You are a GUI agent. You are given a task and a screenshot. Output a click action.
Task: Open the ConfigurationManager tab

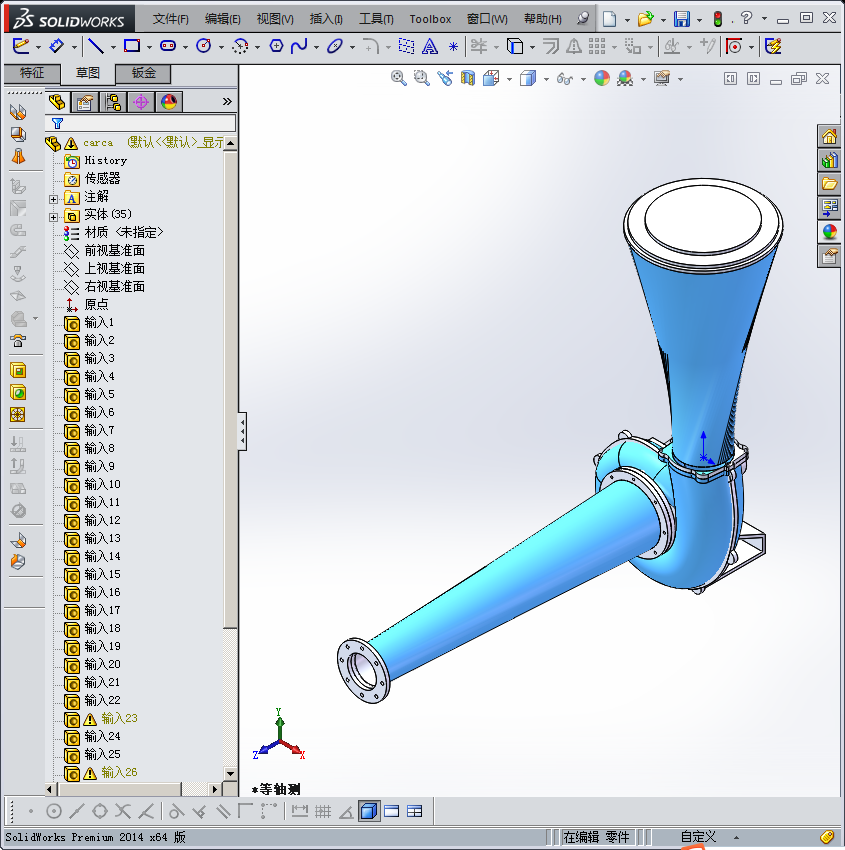(113, 102)
